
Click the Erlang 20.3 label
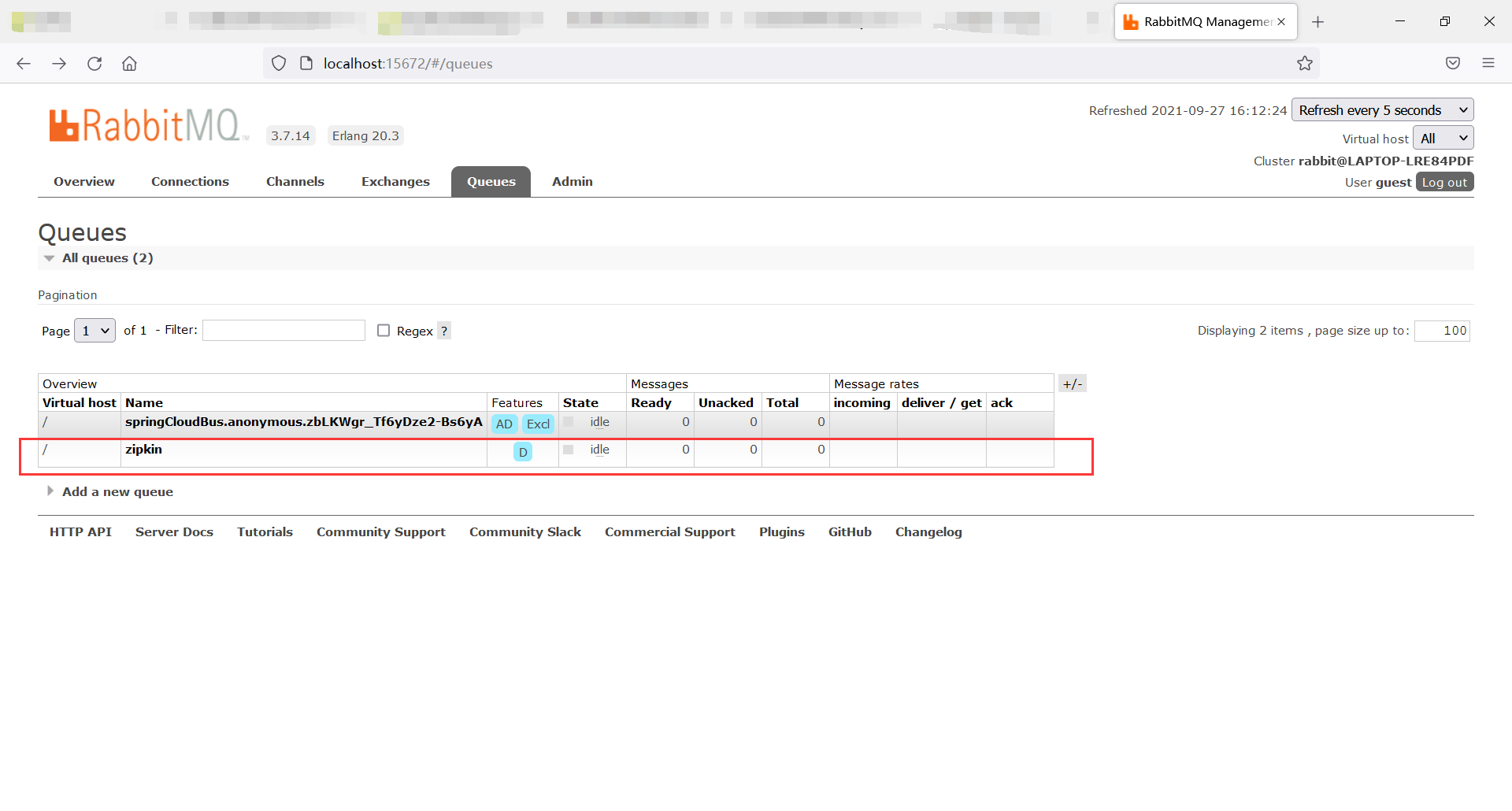point(365,136)
